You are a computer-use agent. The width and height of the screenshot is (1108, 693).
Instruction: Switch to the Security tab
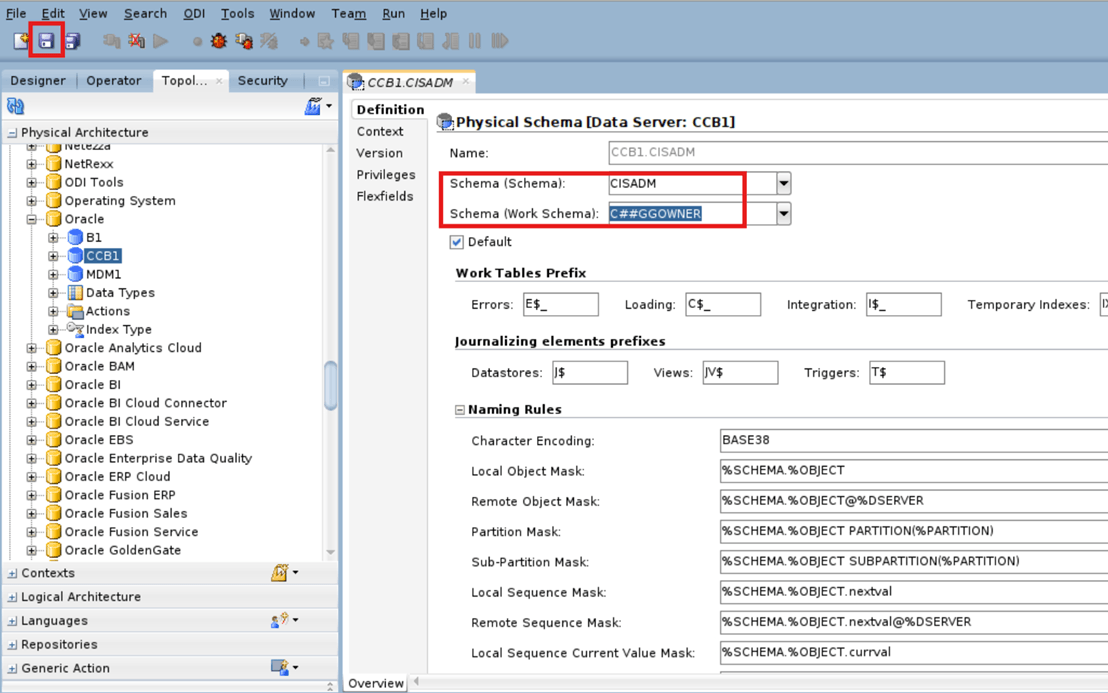[263, 81]
